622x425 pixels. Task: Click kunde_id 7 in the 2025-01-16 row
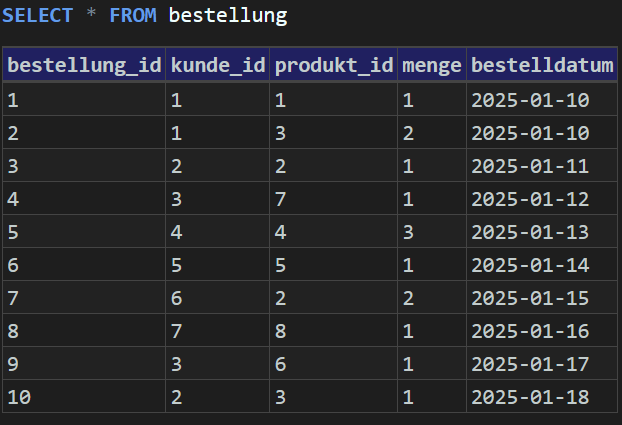pos(217,331)
